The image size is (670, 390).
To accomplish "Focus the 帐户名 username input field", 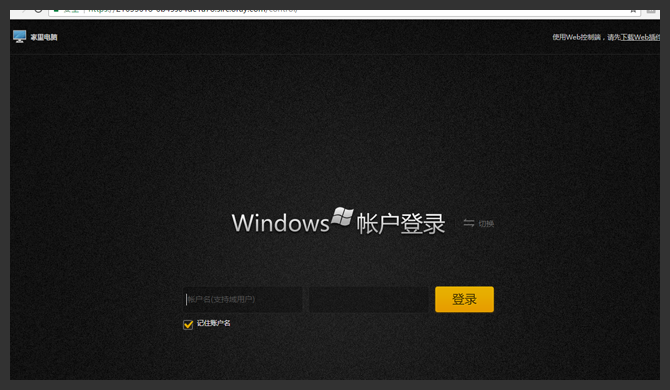I will (x=243, y=299).
